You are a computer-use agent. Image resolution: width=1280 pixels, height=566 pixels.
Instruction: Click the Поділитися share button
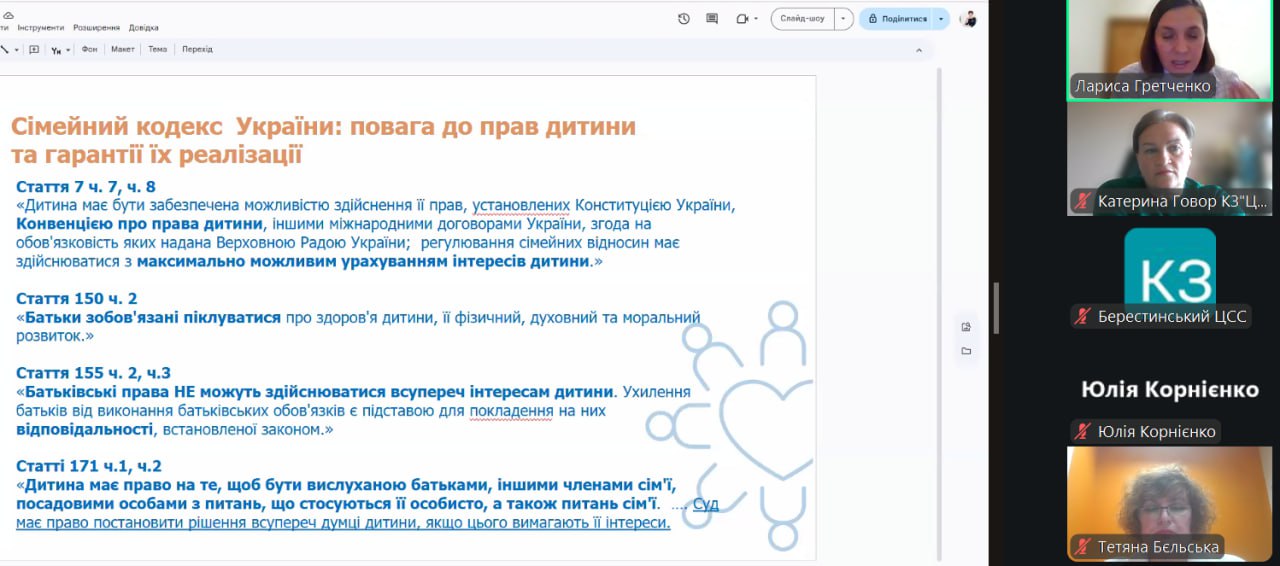click(896, 19)
